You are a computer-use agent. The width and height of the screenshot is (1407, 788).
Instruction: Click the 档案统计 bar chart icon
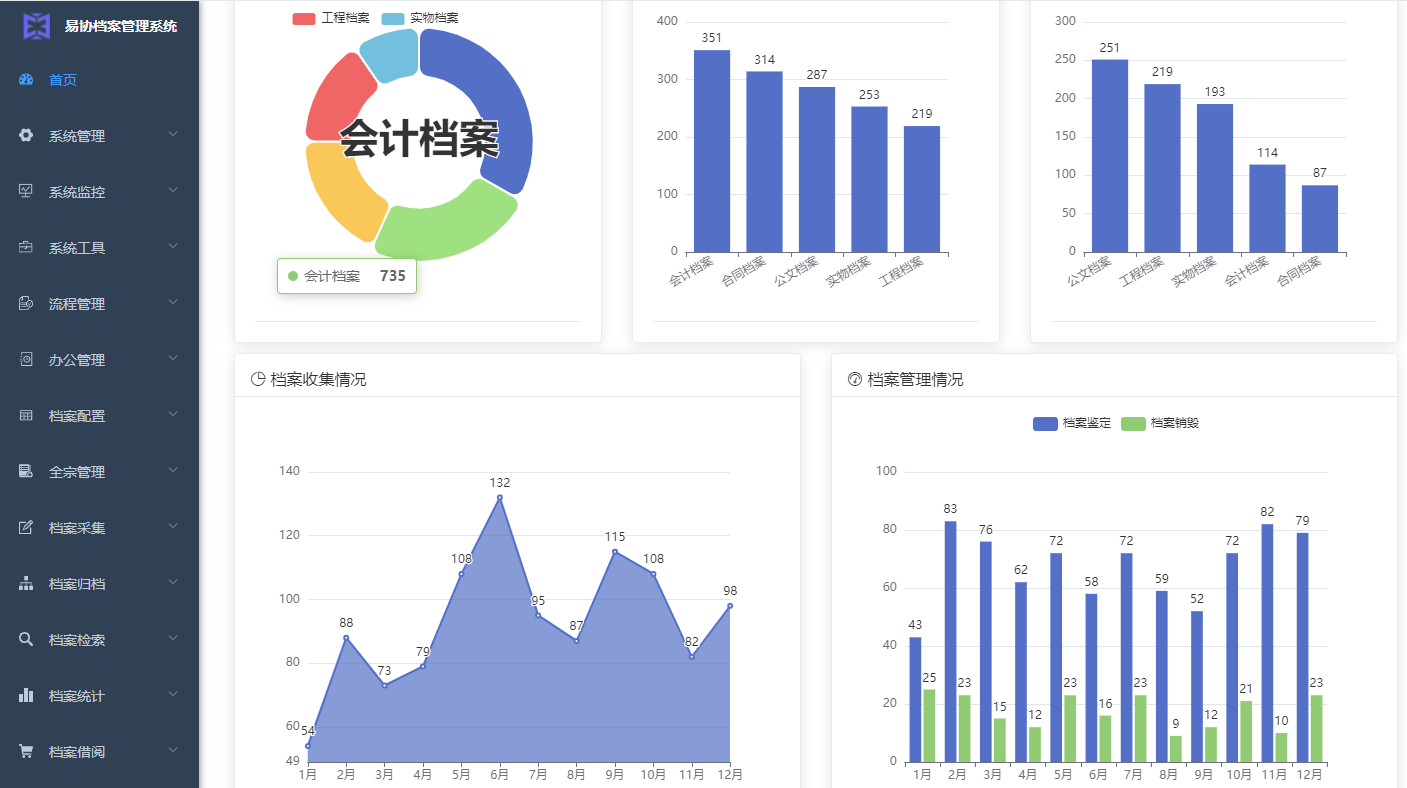point(26,696)
